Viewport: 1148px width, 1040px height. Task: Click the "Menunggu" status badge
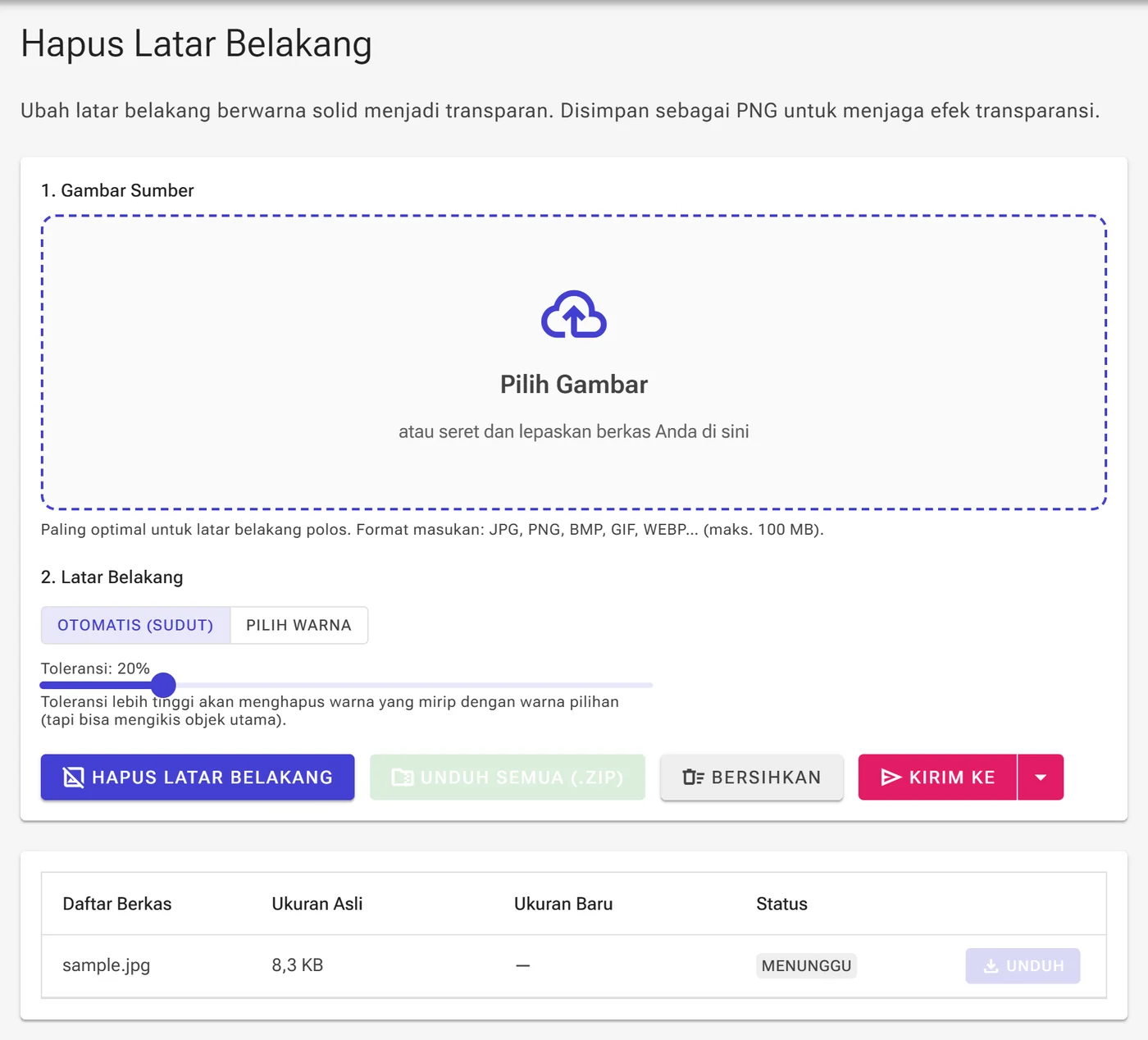tap(806, 965)
